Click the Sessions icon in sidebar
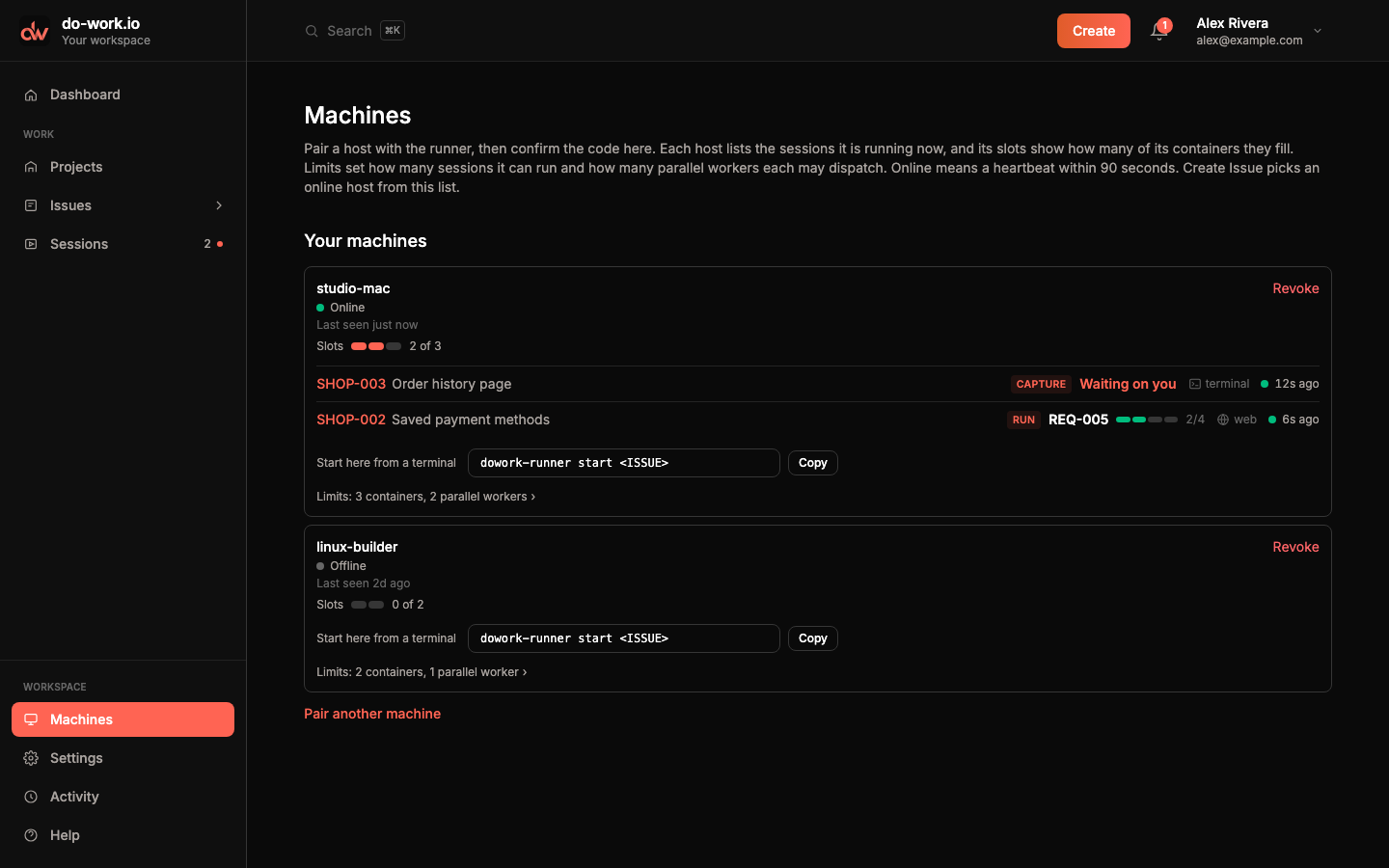Image resolution: width=1389 pixels, height=868 pixels. click(x=31, y=244)
